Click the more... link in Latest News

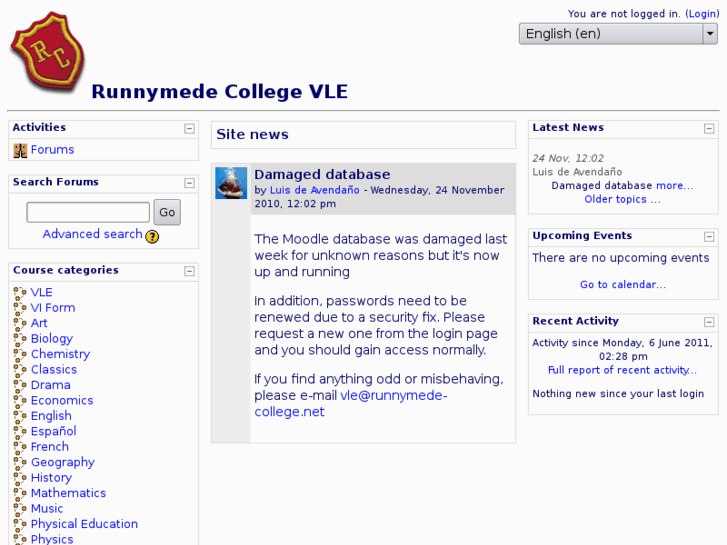click(675, 186)
